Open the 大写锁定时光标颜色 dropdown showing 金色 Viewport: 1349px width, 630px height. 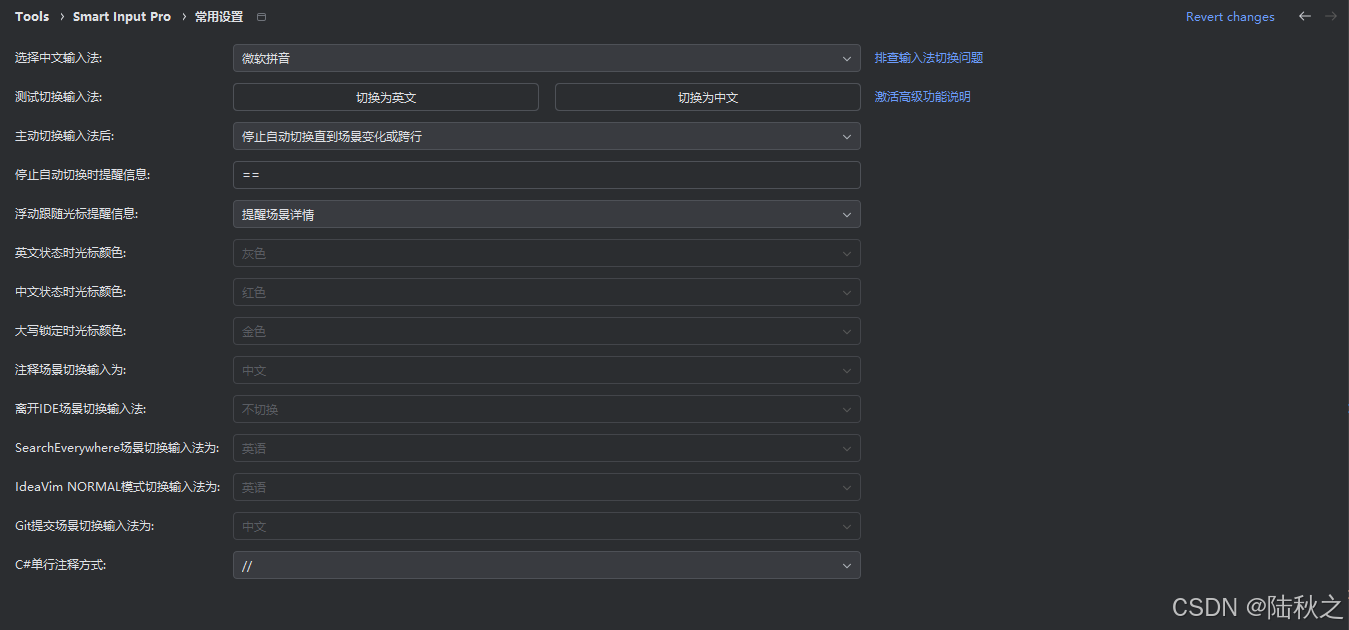point(546,331)
